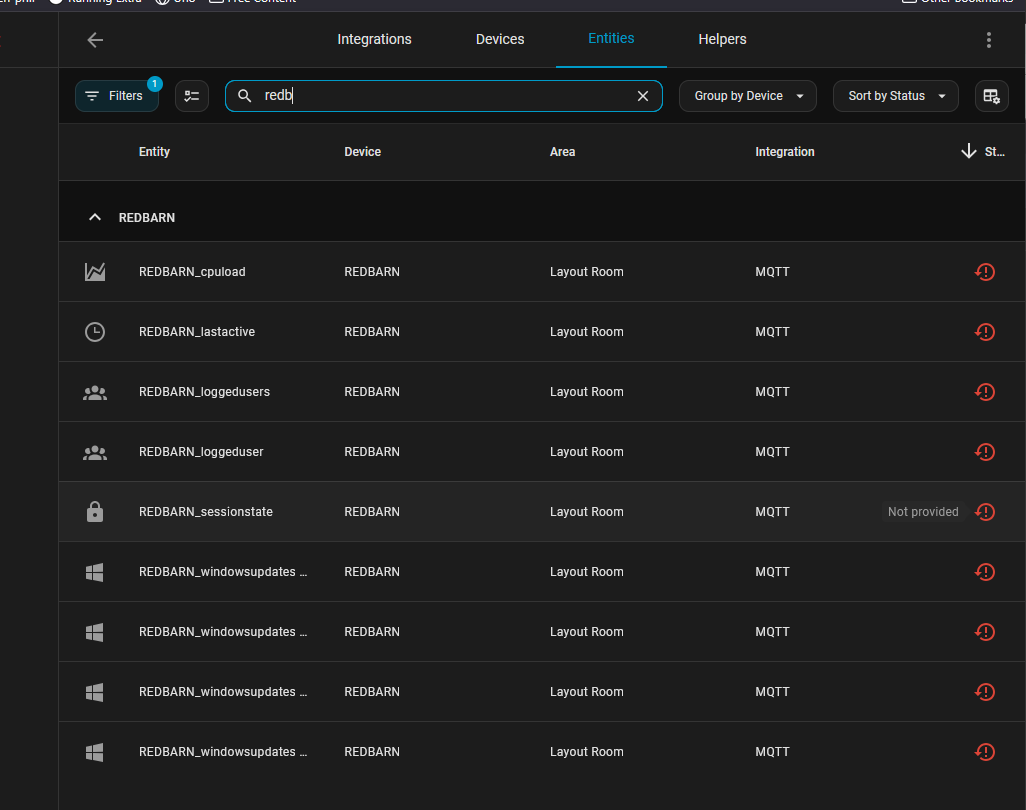Click the REDBARN_cpuload chart icon
Screen dimensions: 1026x810
click(x=95, y=272)
